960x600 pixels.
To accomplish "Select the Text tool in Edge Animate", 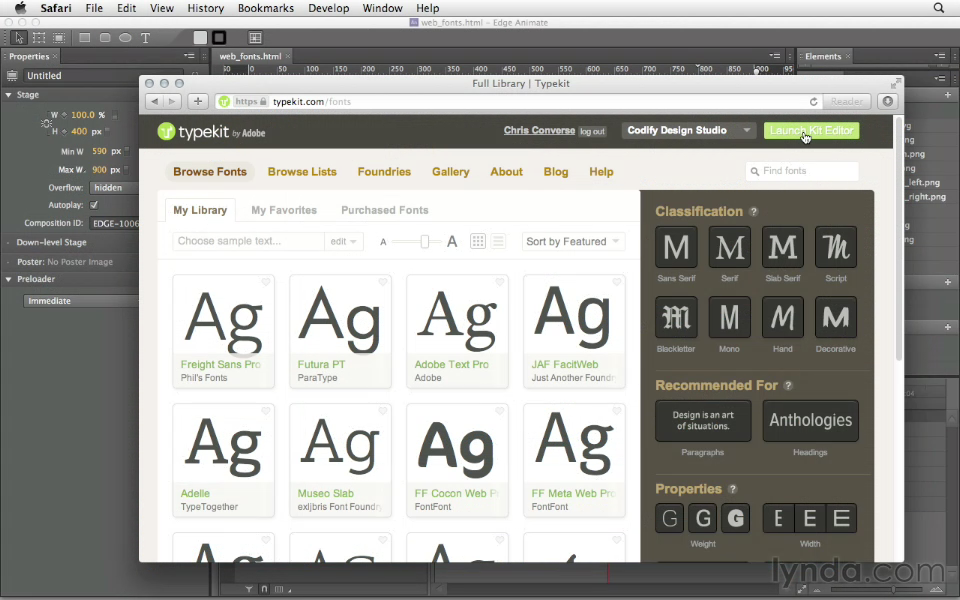I will (146, 38).
